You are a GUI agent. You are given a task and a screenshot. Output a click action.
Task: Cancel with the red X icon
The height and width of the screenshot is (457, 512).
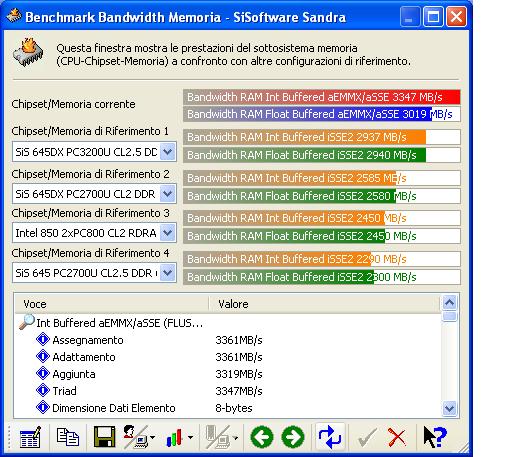click(x=397, y=437)
